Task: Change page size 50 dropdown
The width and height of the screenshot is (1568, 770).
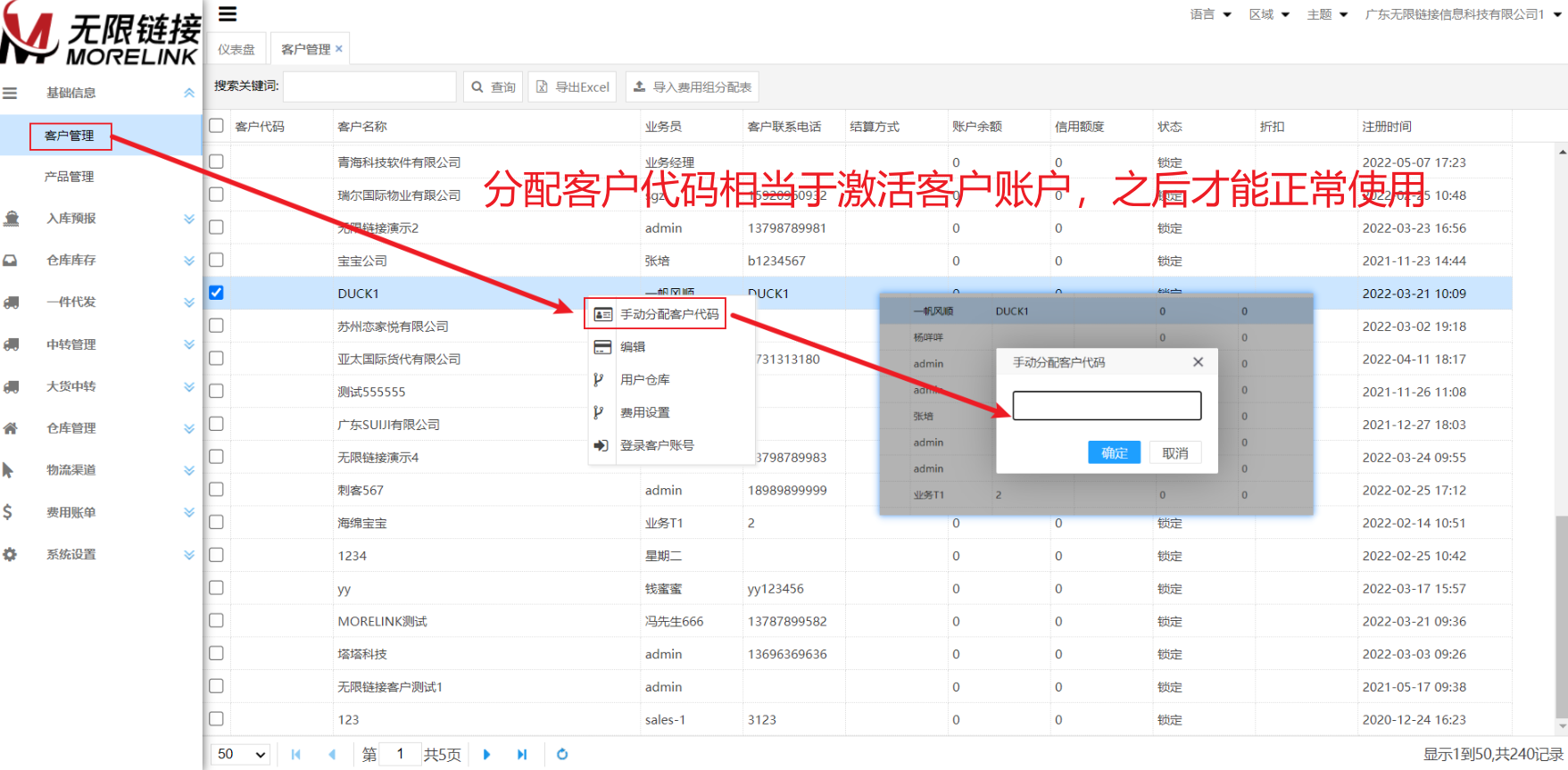Action: coord(241,754)
